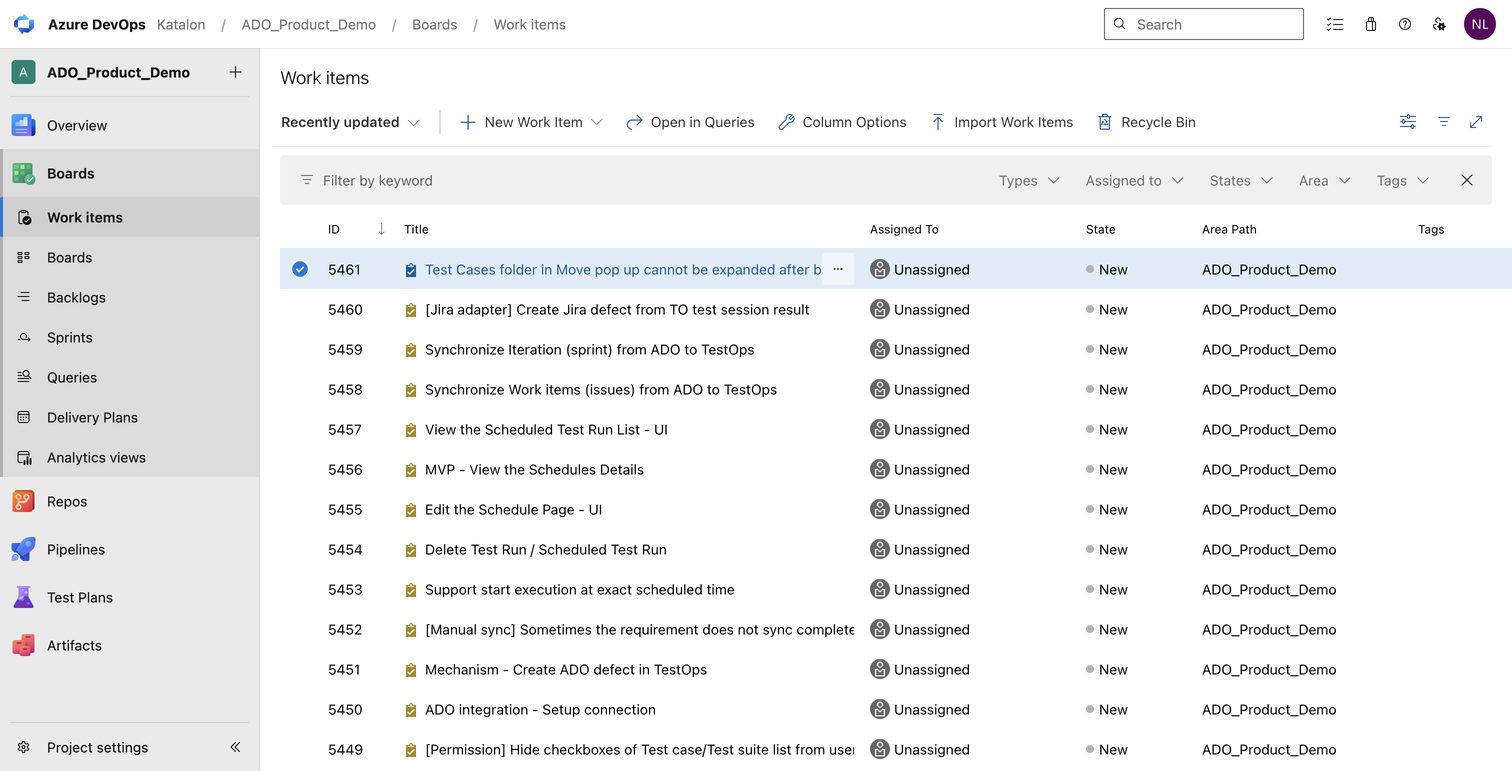Click the Recycle Bin trash icon
The image size is (1512, 771).
1104,121
